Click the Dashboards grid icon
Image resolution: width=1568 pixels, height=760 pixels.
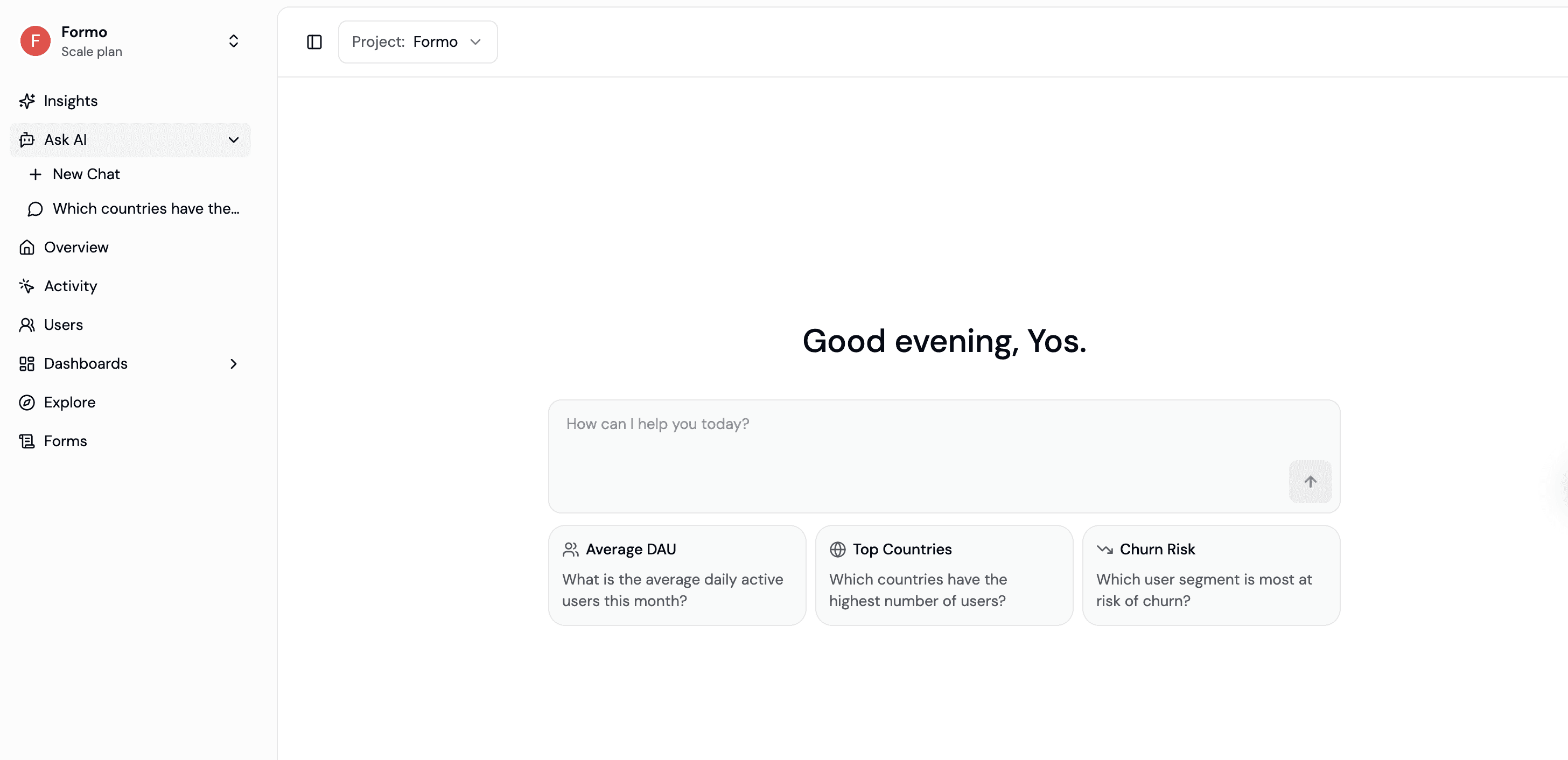click(x=27, y=364)
